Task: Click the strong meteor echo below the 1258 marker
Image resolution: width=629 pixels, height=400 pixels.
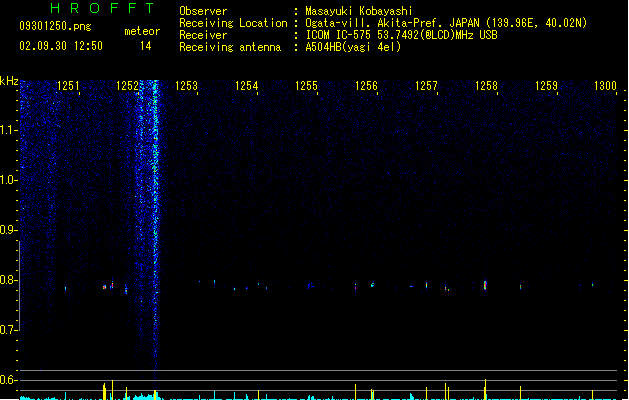Action: pos(485,285)
